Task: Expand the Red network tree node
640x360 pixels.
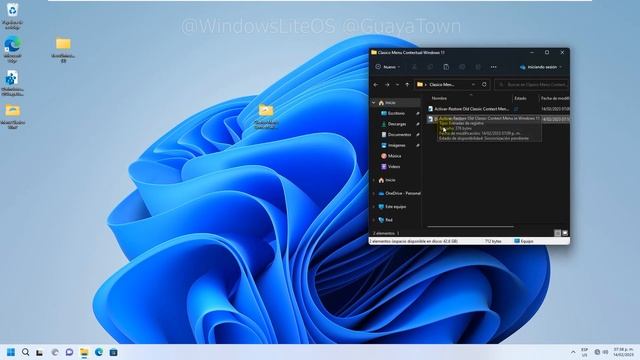Action: pos(373,220)
